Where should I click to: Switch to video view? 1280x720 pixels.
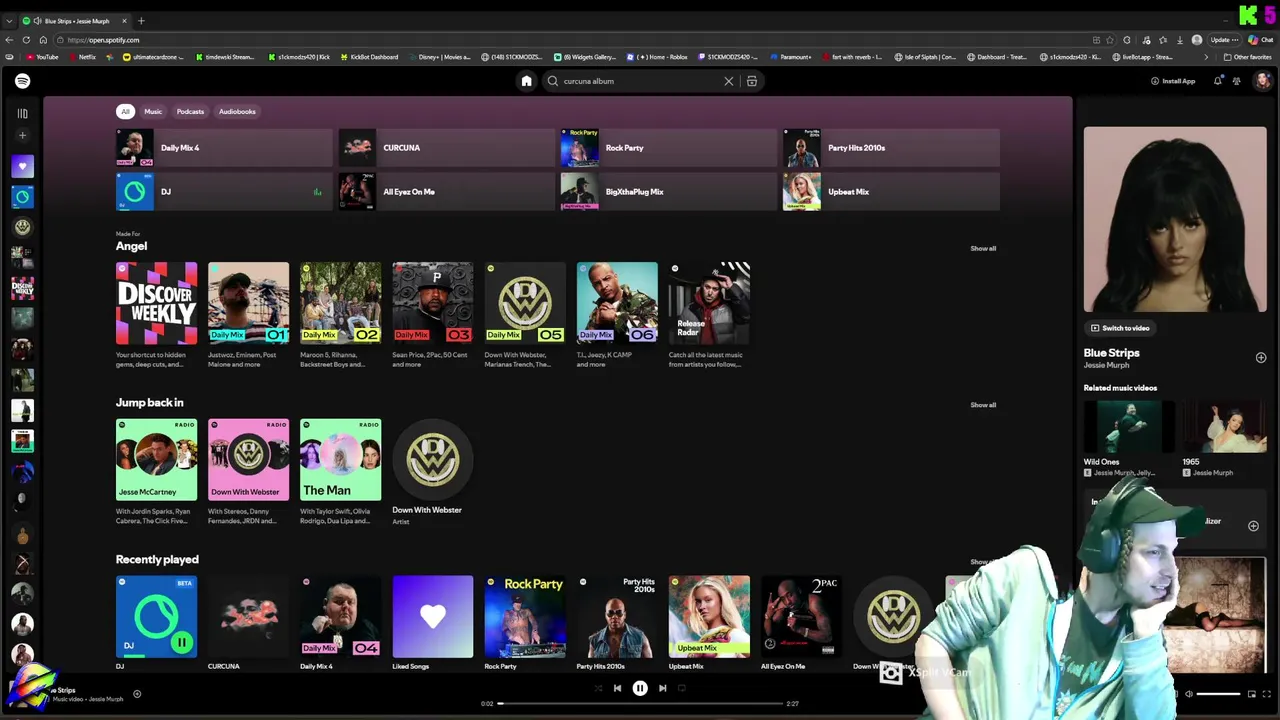pyautogui.click(x=1119, y=328)
